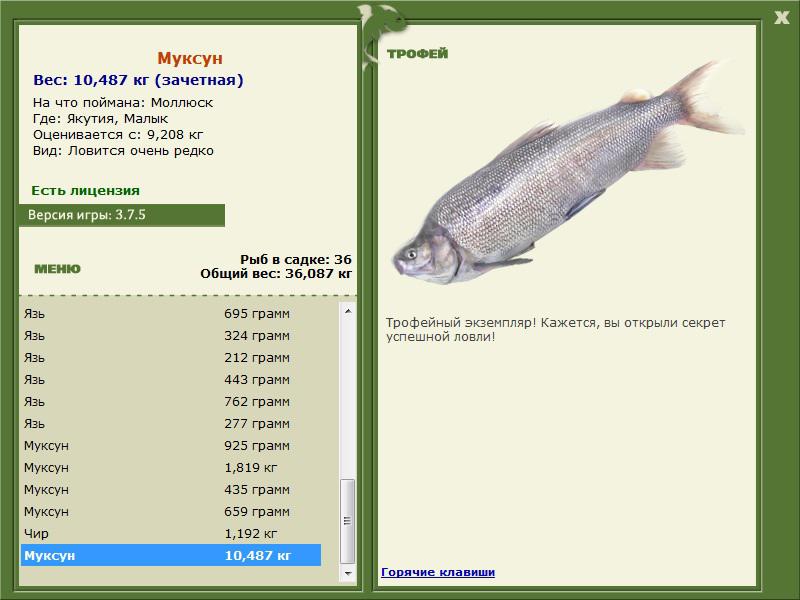800x600 pixels.
Task: Select the Муксун 1,819 кг row
Action: pos(171,467)
